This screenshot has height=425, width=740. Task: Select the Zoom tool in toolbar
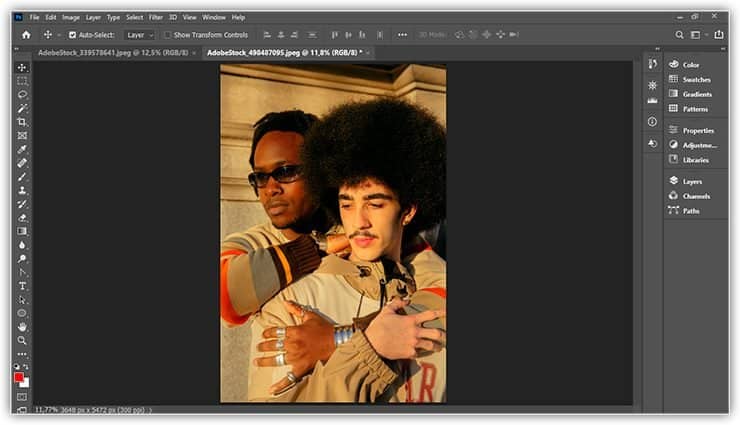[22, 341]
